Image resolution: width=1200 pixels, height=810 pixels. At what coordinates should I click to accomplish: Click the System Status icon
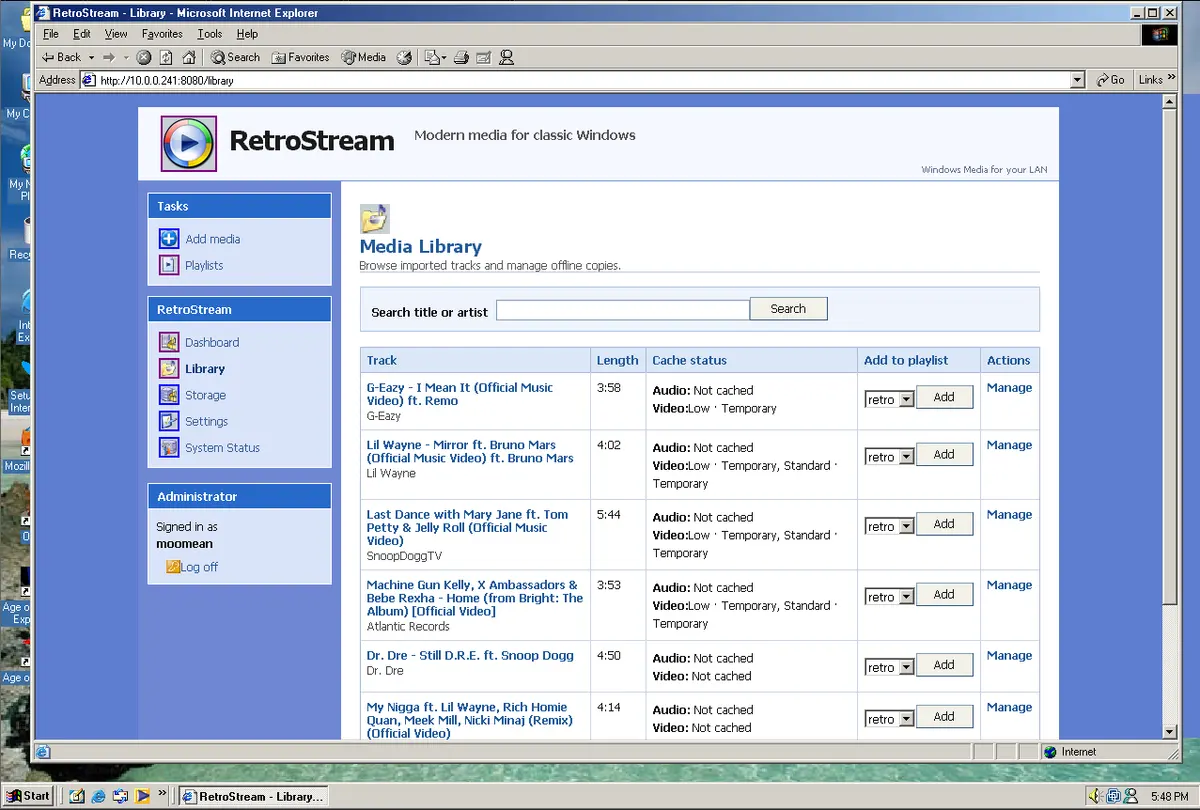pos(169,447)
